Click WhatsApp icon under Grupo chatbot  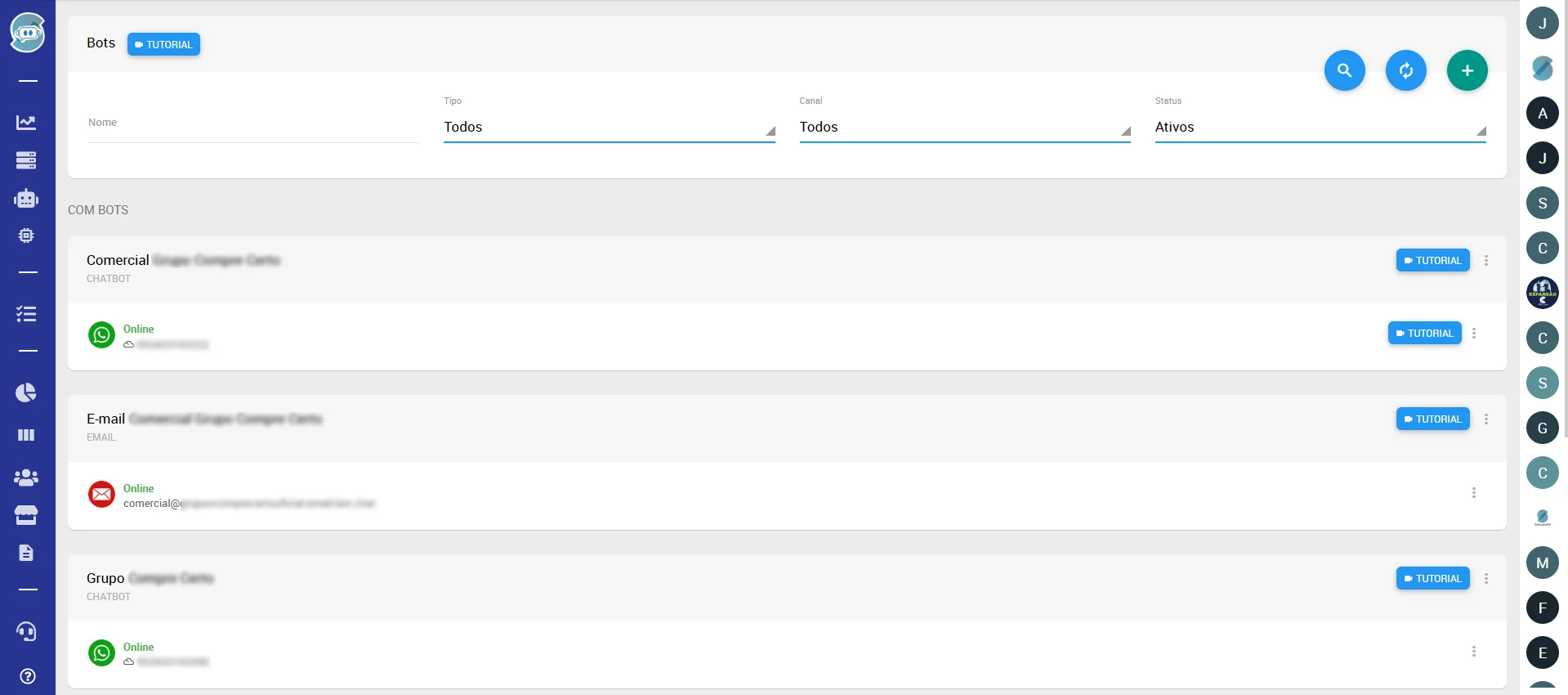pos(101,652)
